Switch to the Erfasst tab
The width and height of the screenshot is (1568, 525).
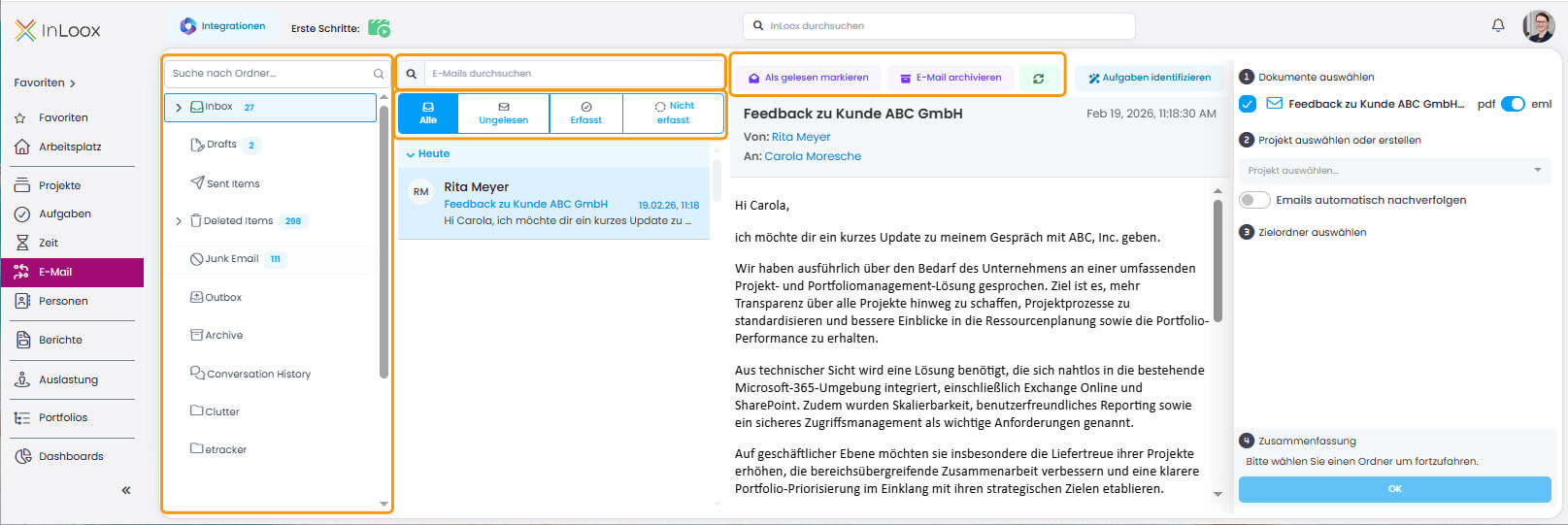point(586,114)
